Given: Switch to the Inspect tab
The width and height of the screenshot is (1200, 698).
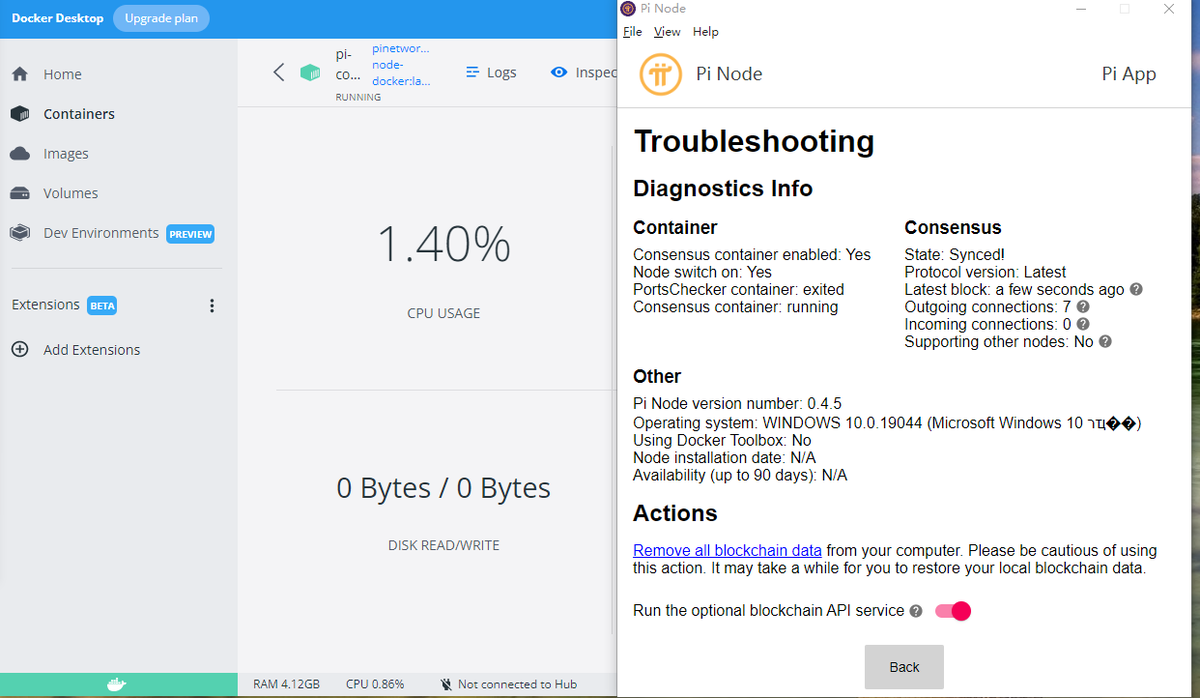Looking at the screenshot, I should (584, 72).
